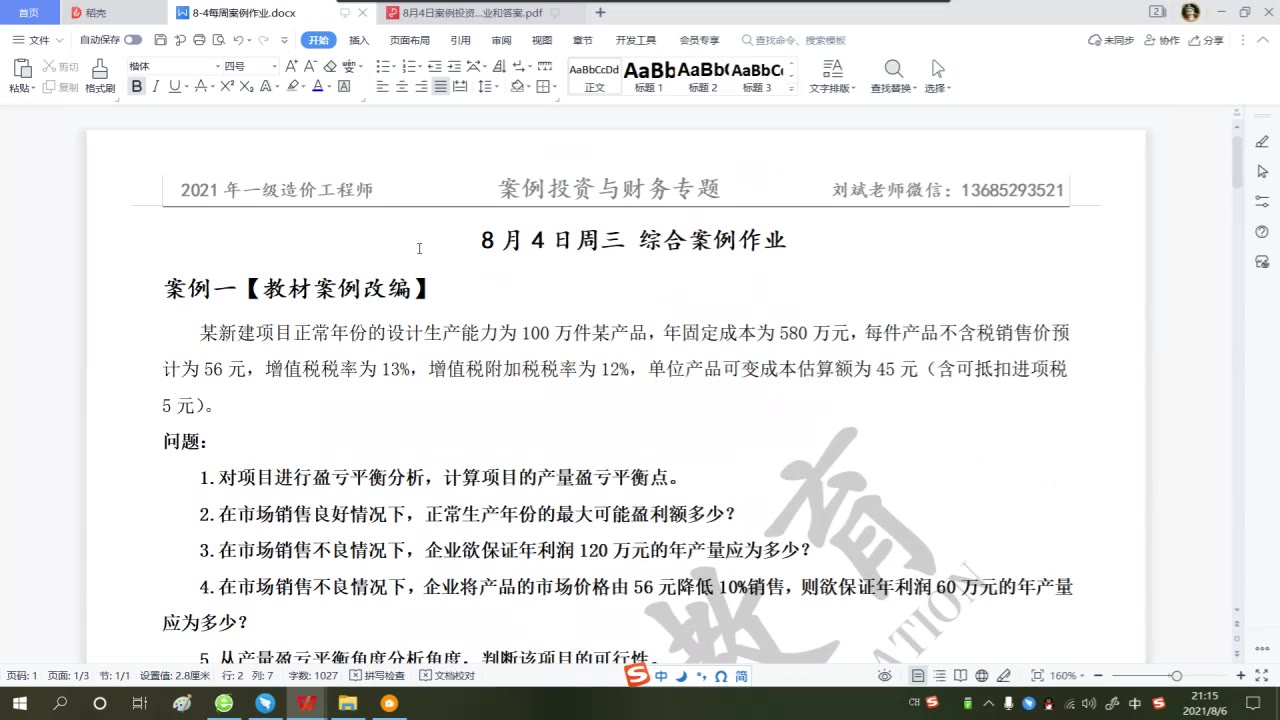Select the text highlight color tool
1280x720 pixels.
pyautogui.click(x=294, y=85)
